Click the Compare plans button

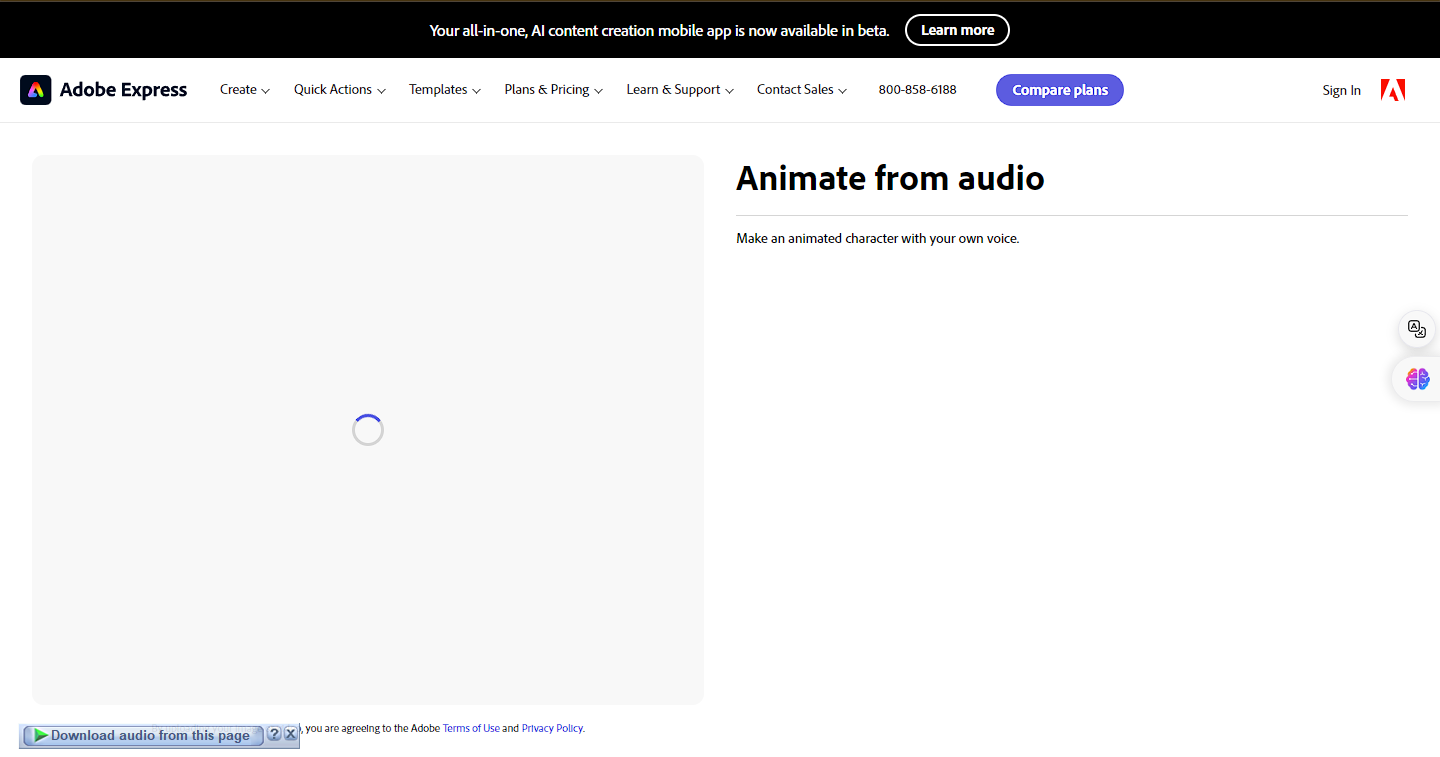click(1059, 90)
